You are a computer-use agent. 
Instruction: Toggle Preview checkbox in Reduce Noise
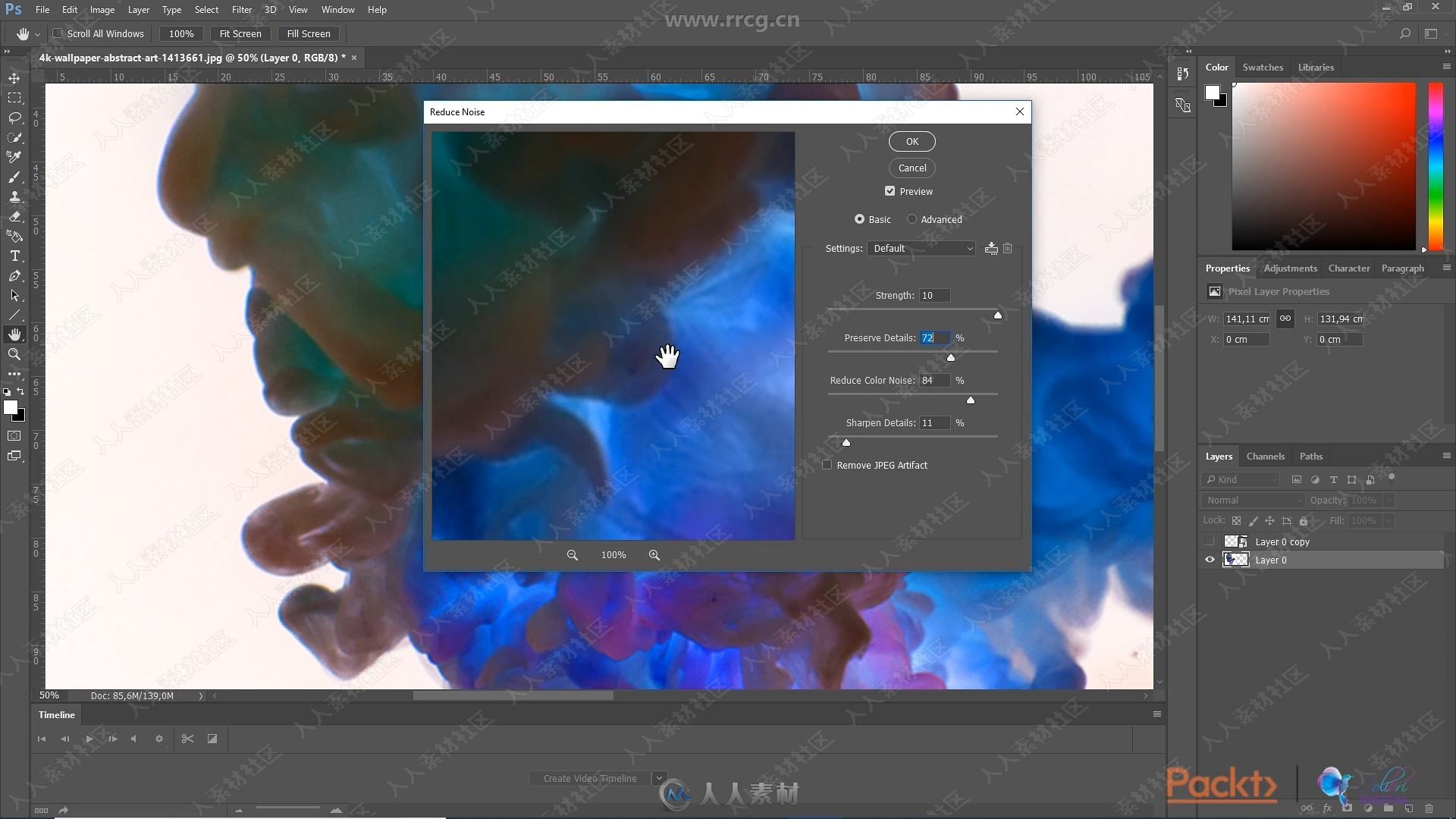click(x=889, y=190)
